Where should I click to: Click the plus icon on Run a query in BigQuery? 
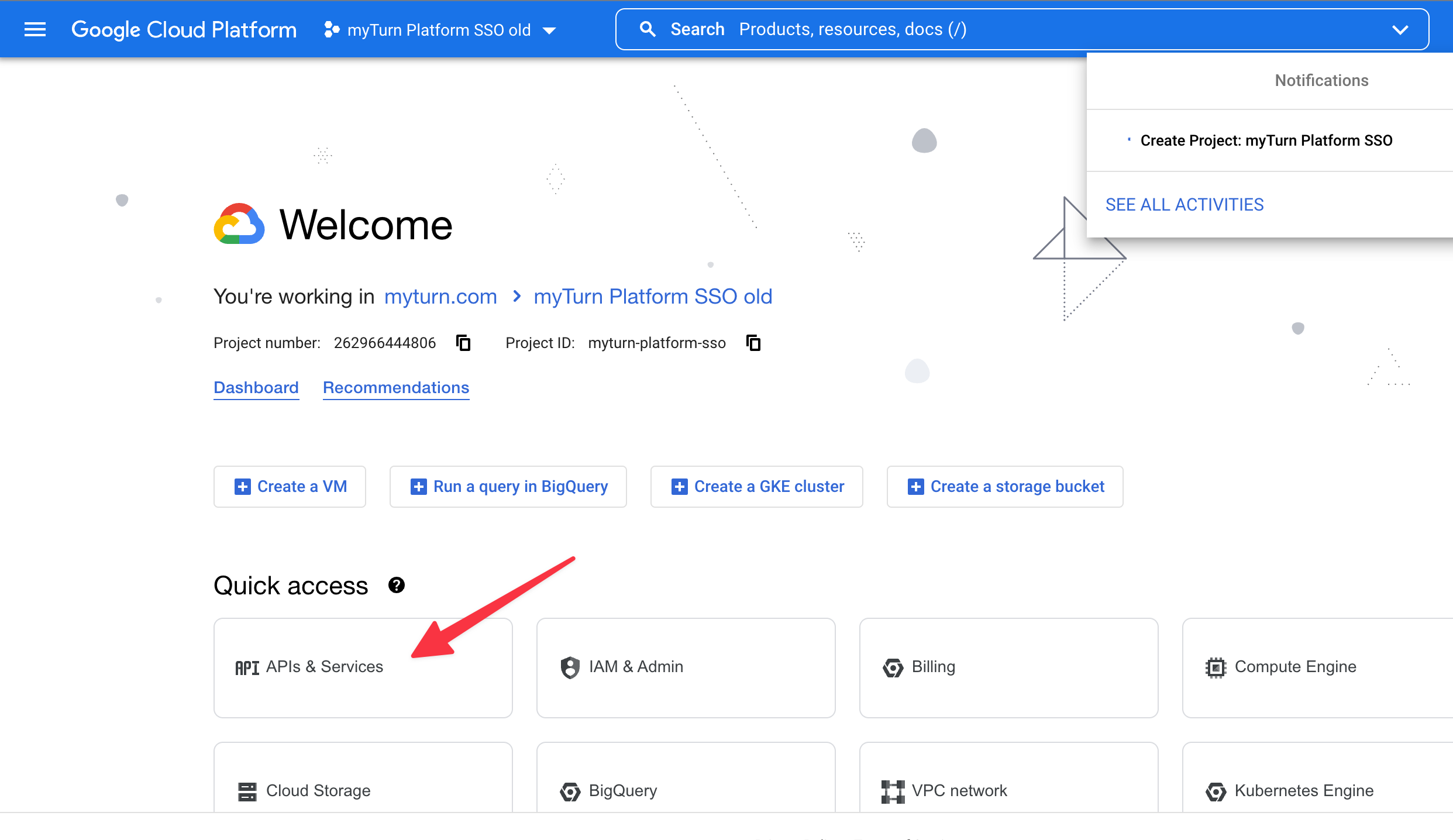[x=418, y=487]
